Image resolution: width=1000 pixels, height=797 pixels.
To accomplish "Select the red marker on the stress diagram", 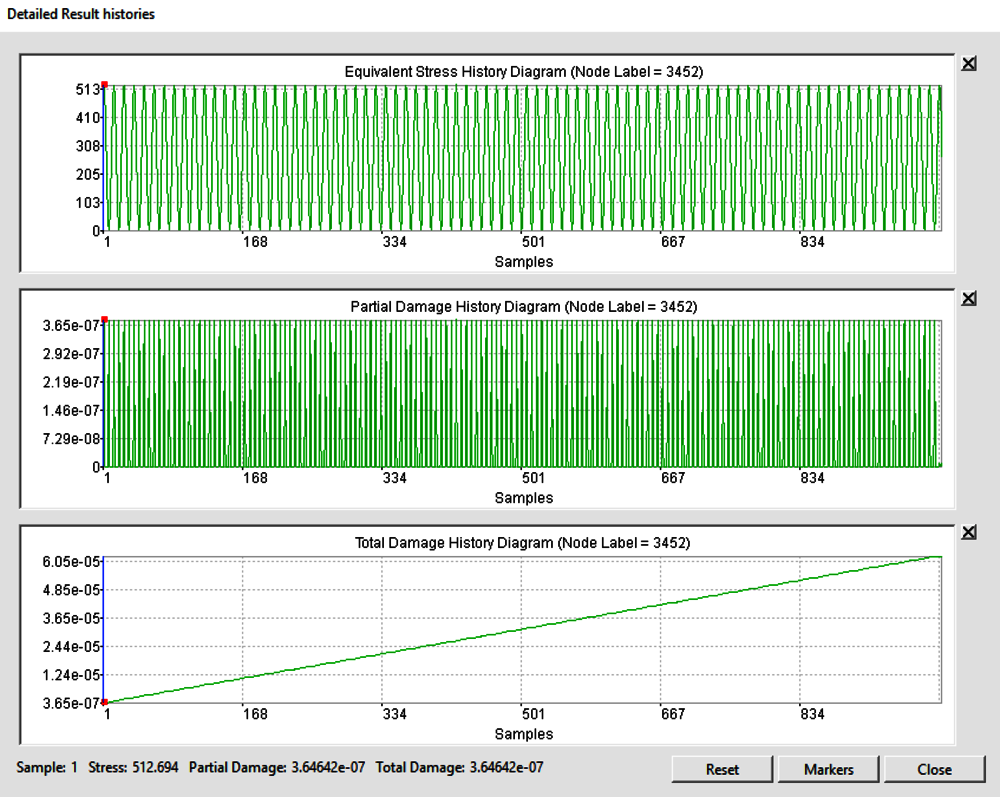I will 104,86.
